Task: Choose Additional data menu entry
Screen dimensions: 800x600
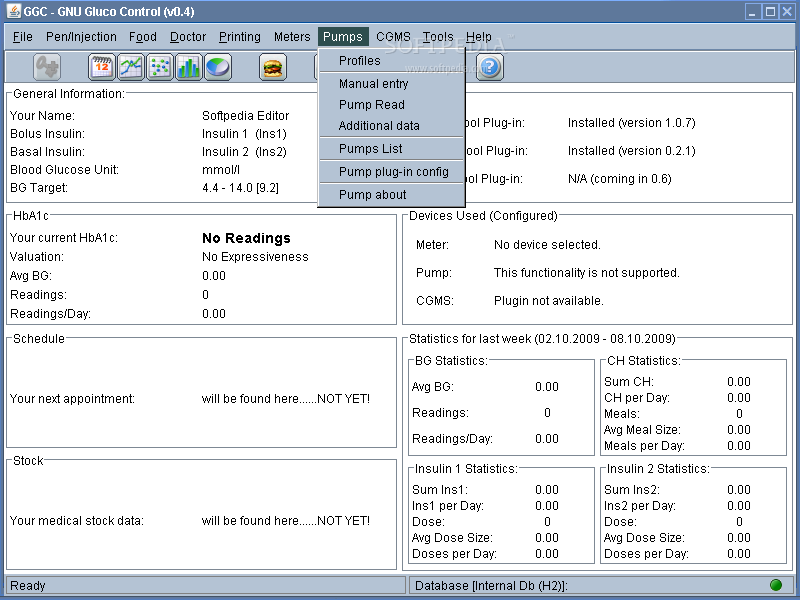Action: pyautogui.click(x=391, y=126)
